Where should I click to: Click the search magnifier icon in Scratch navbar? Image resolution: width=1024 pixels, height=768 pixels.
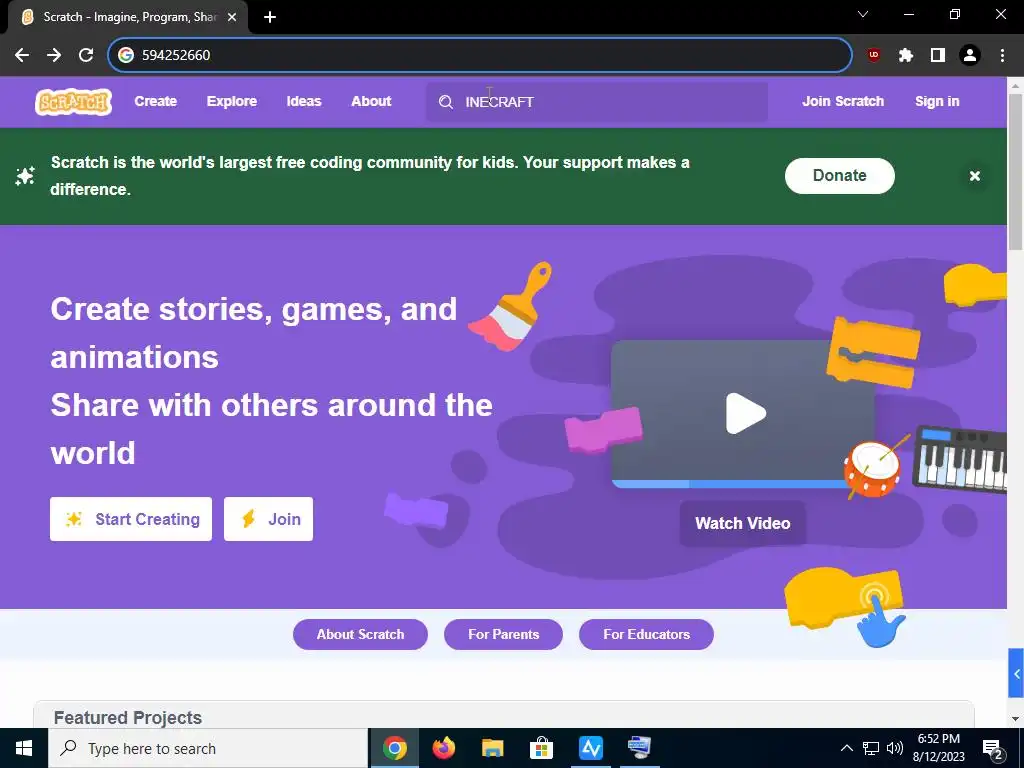446,102
